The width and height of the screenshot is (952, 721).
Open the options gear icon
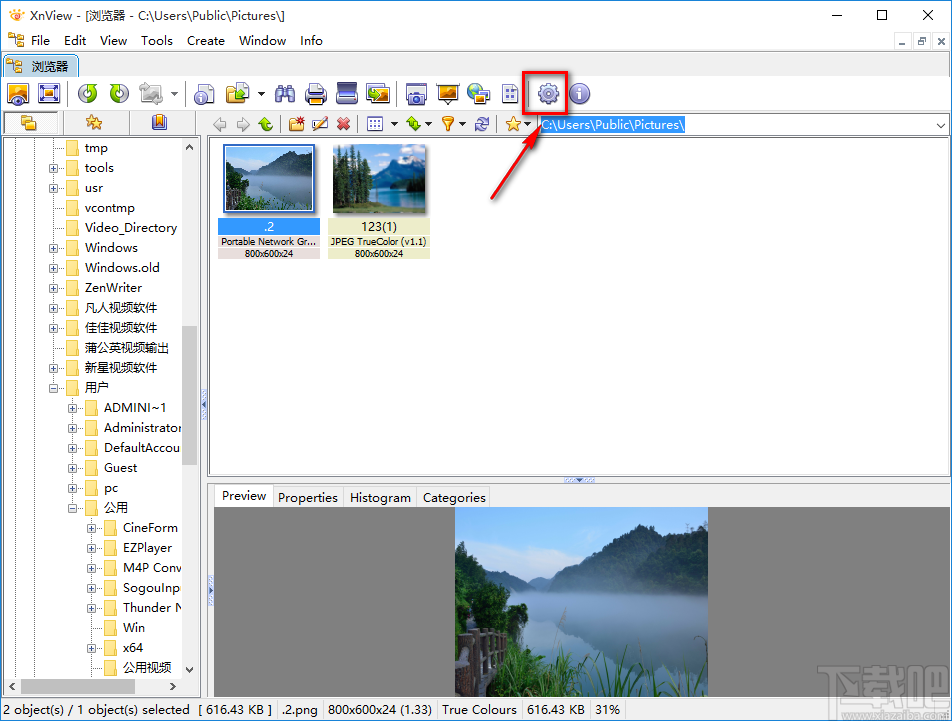pos(548,94)
